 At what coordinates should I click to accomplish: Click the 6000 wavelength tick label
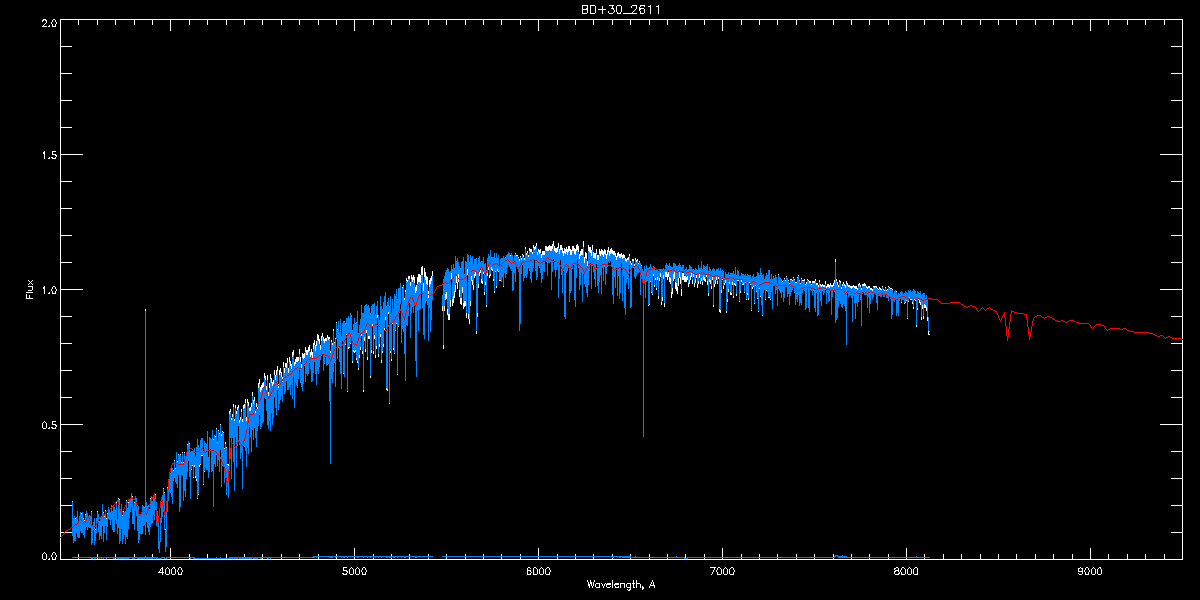(x=538, y=572)
